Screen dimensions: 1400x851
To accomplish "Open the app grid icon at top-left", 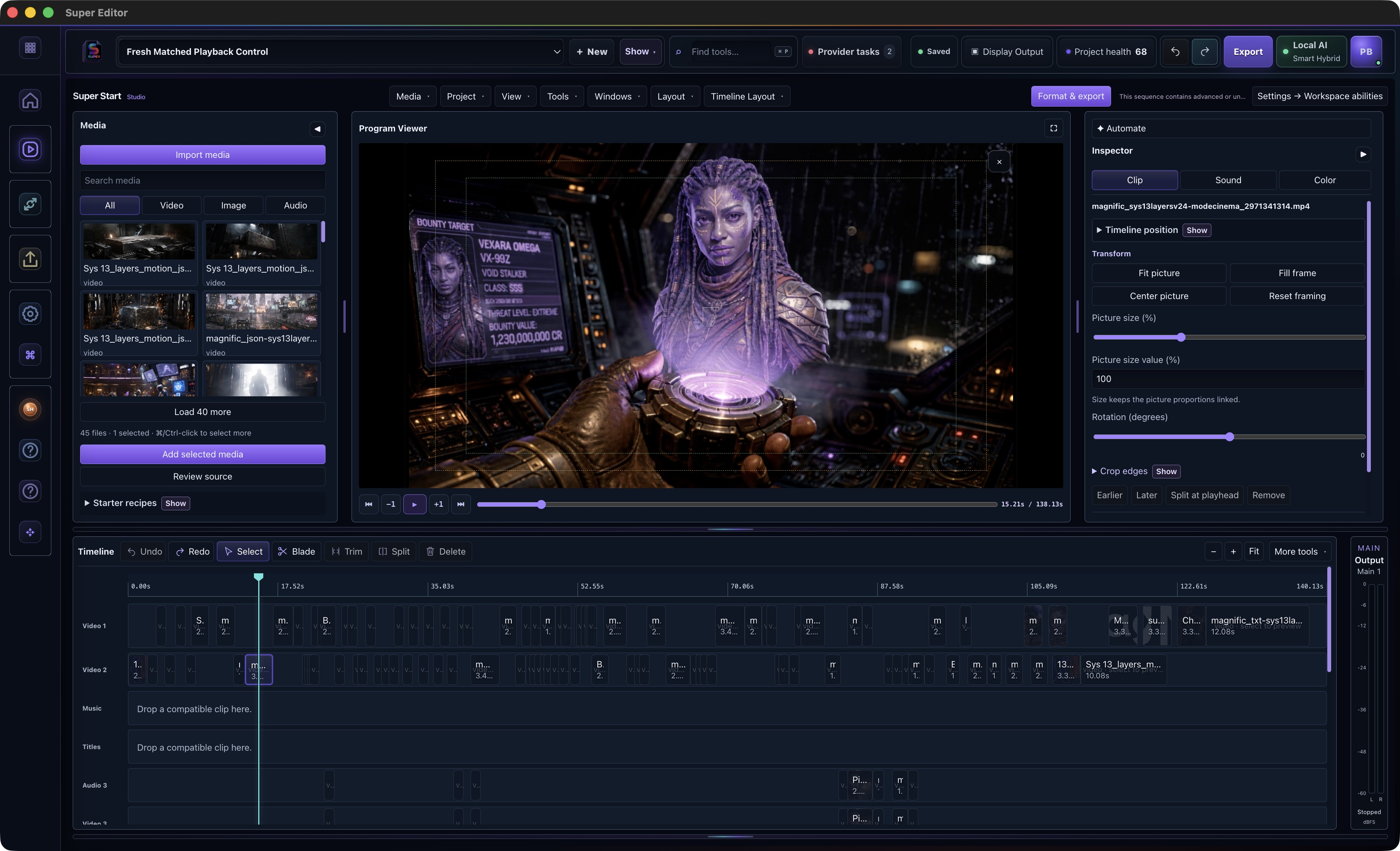I will click(x=30, y=48).
